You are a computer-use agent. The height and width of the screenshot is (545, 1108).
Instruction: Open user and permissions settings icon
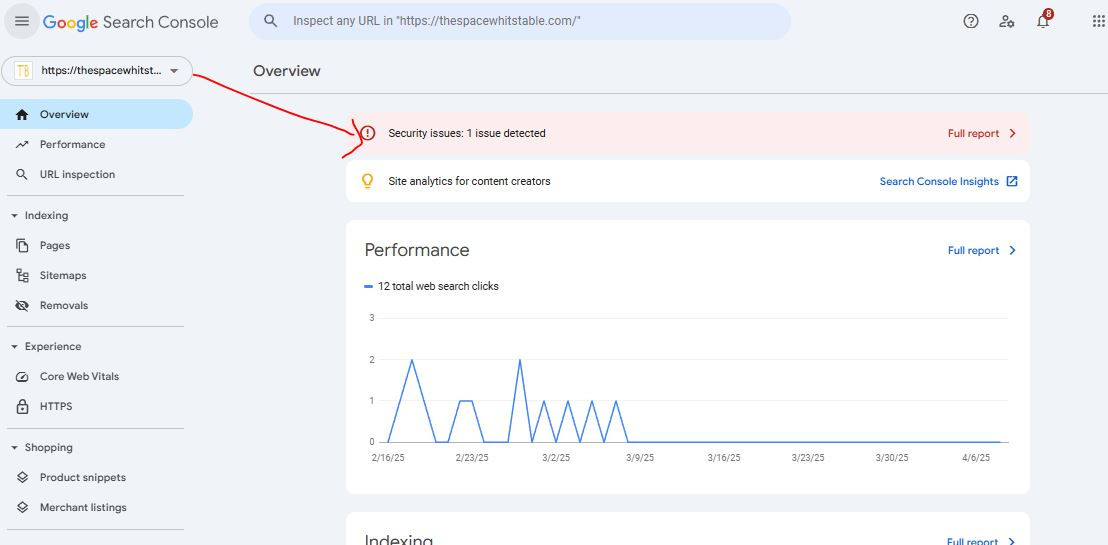point(1007,21)
